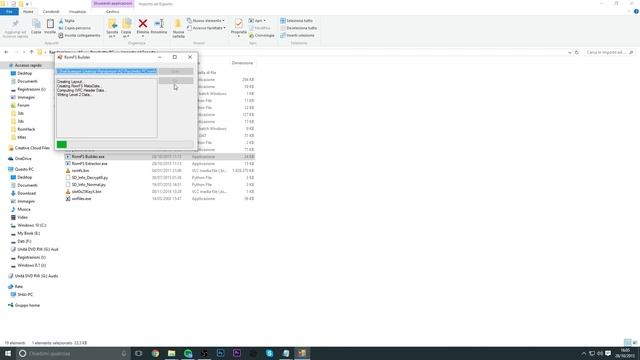Viewport: 640px width, 360px height.
Task: Open the Accesso facilitato dropdown
Action: pyautogui.click(x=207, y=28)
